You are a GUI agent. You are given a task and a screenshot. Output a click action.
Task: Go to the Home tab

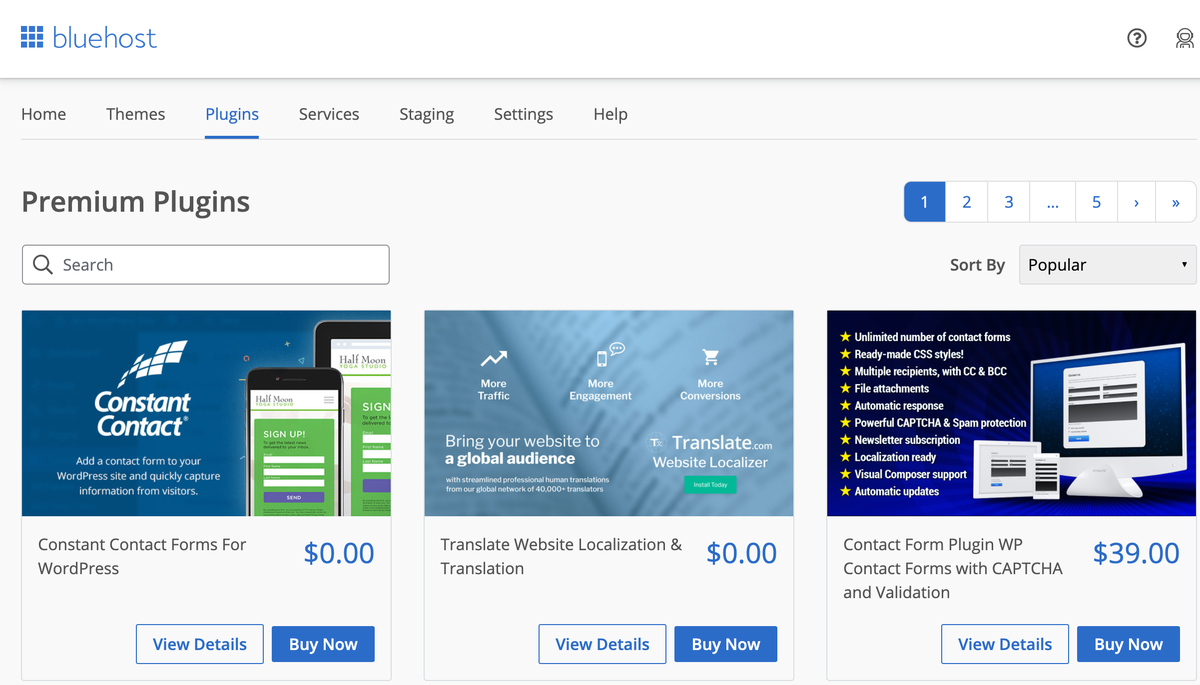pos(44,114)
